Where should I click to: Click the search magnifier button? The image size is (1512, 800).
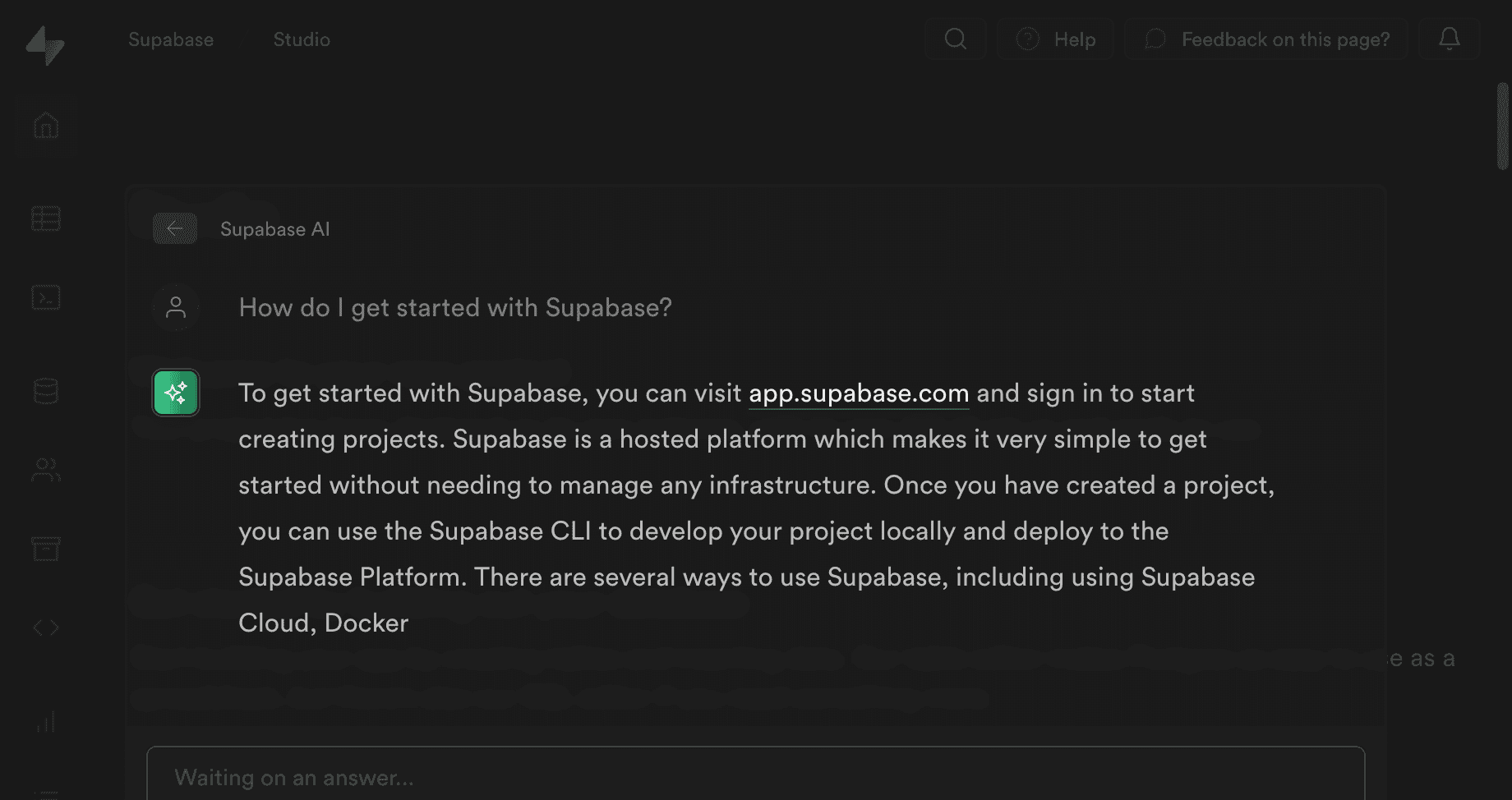click(956, 39)
